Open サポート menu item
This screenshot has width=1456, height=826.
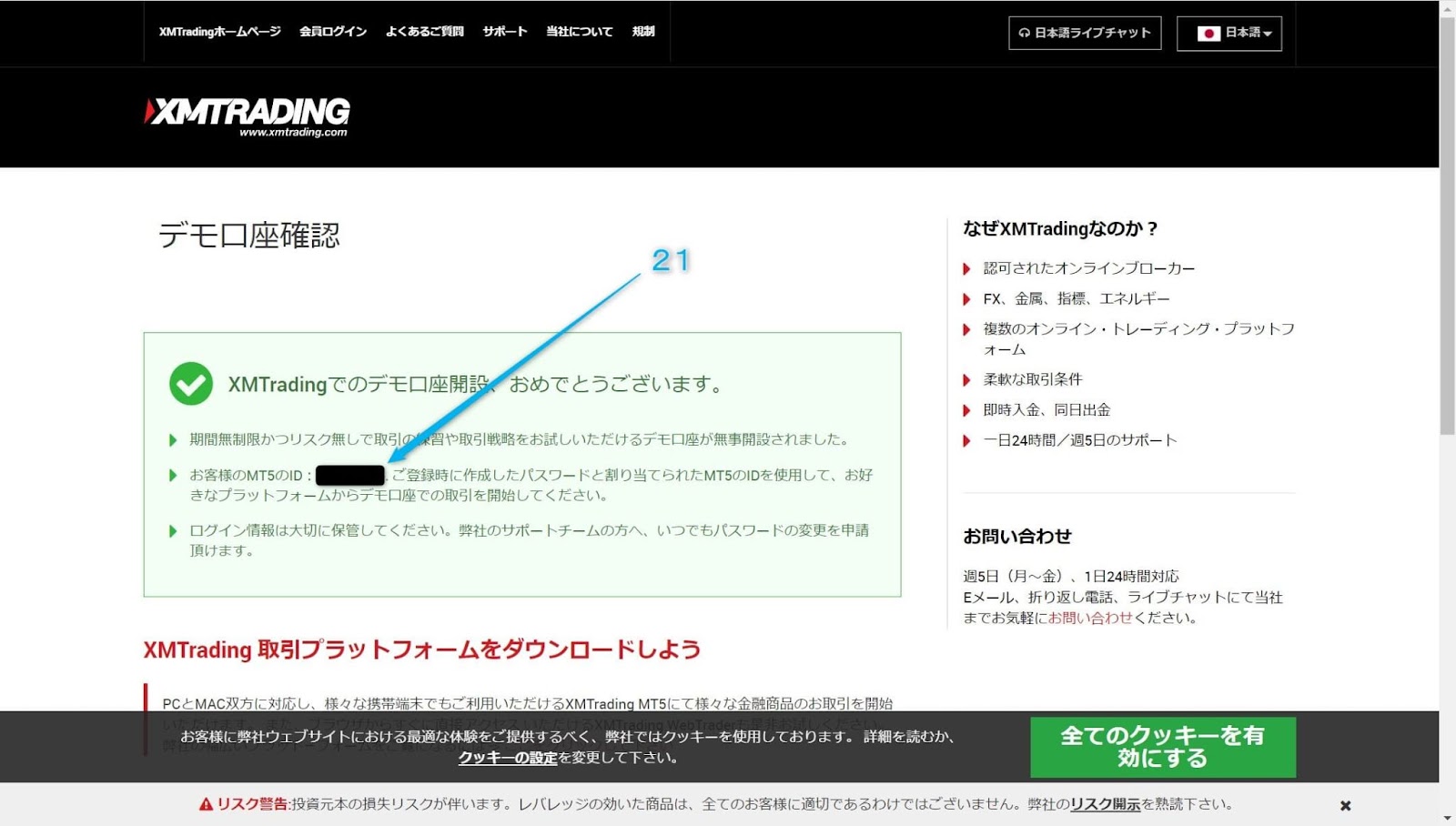click(x=505, y=32)
